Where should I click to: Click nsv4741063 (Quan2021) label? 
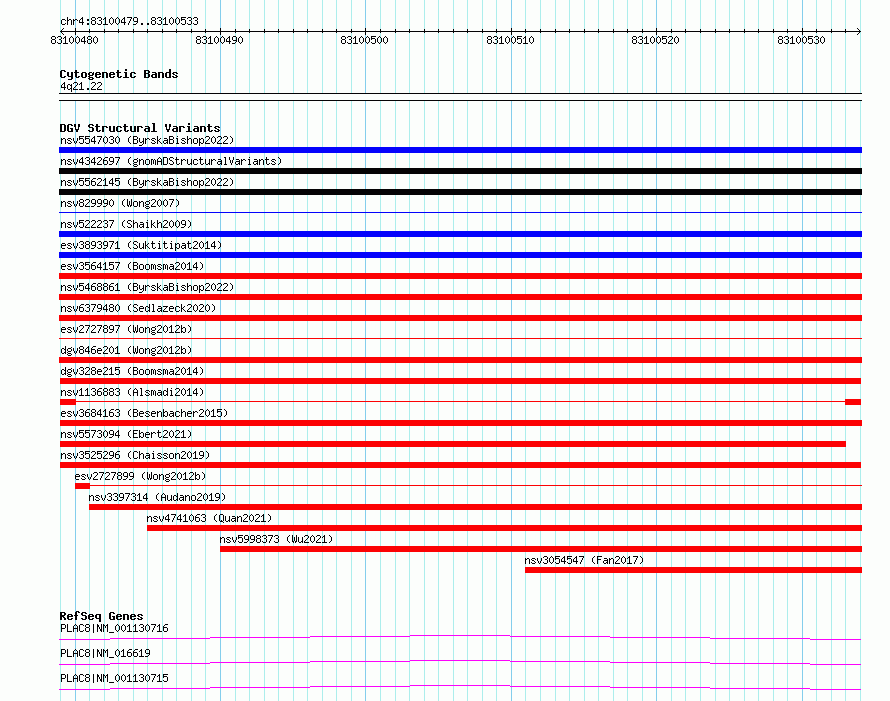pos(209,518)
